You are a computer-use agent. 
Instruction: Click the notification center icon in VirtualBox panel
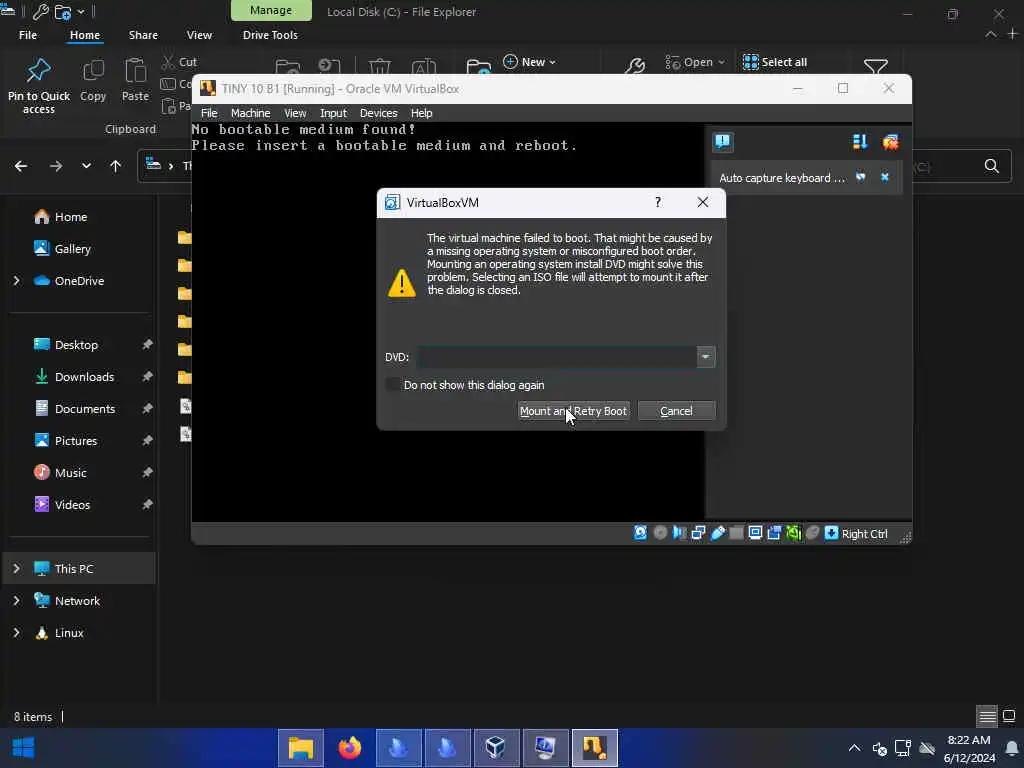pos(723,142)
